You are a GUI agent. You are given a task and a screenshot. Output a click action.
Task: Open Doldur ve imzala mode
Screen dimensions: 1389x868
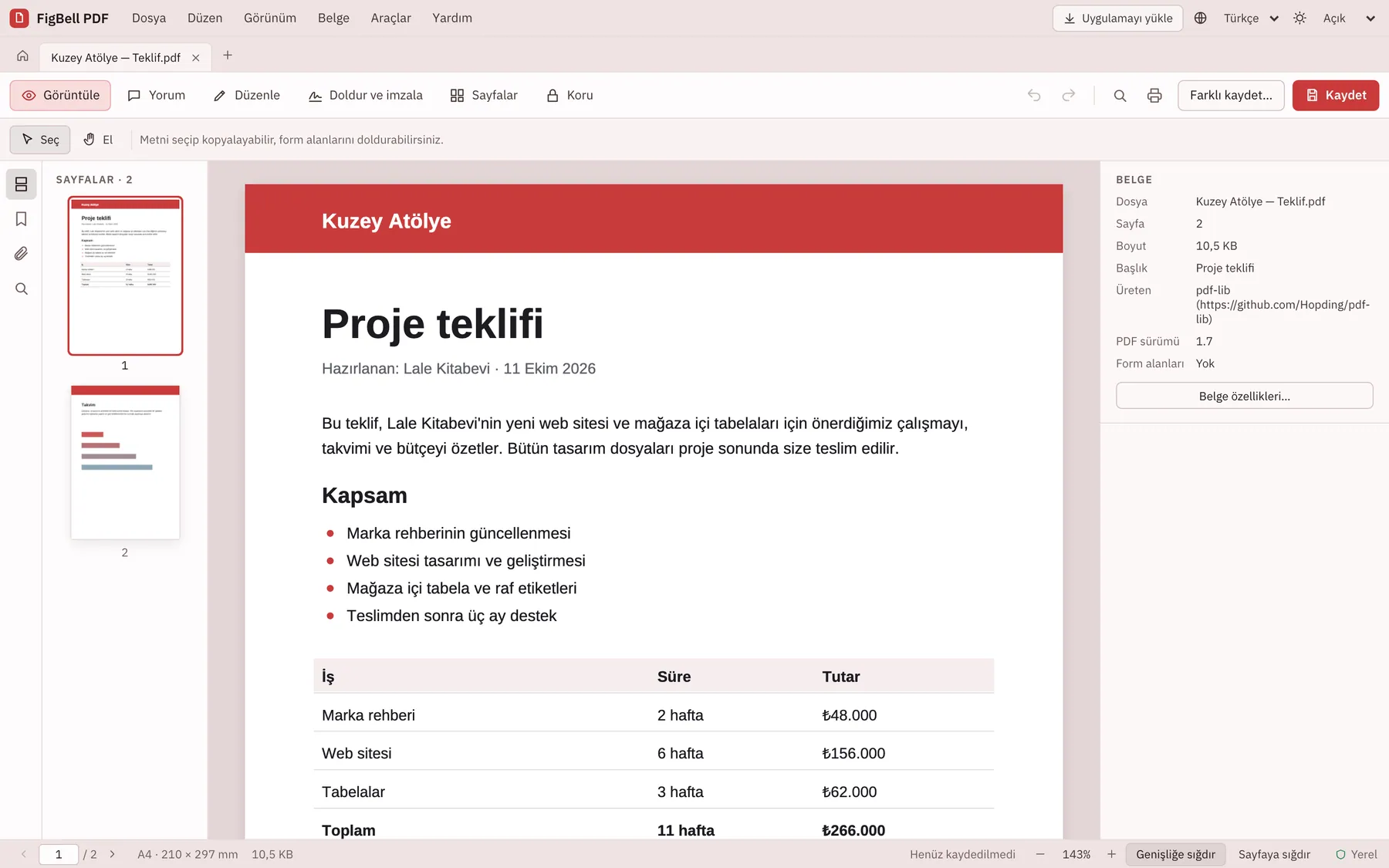click(366, 96)
